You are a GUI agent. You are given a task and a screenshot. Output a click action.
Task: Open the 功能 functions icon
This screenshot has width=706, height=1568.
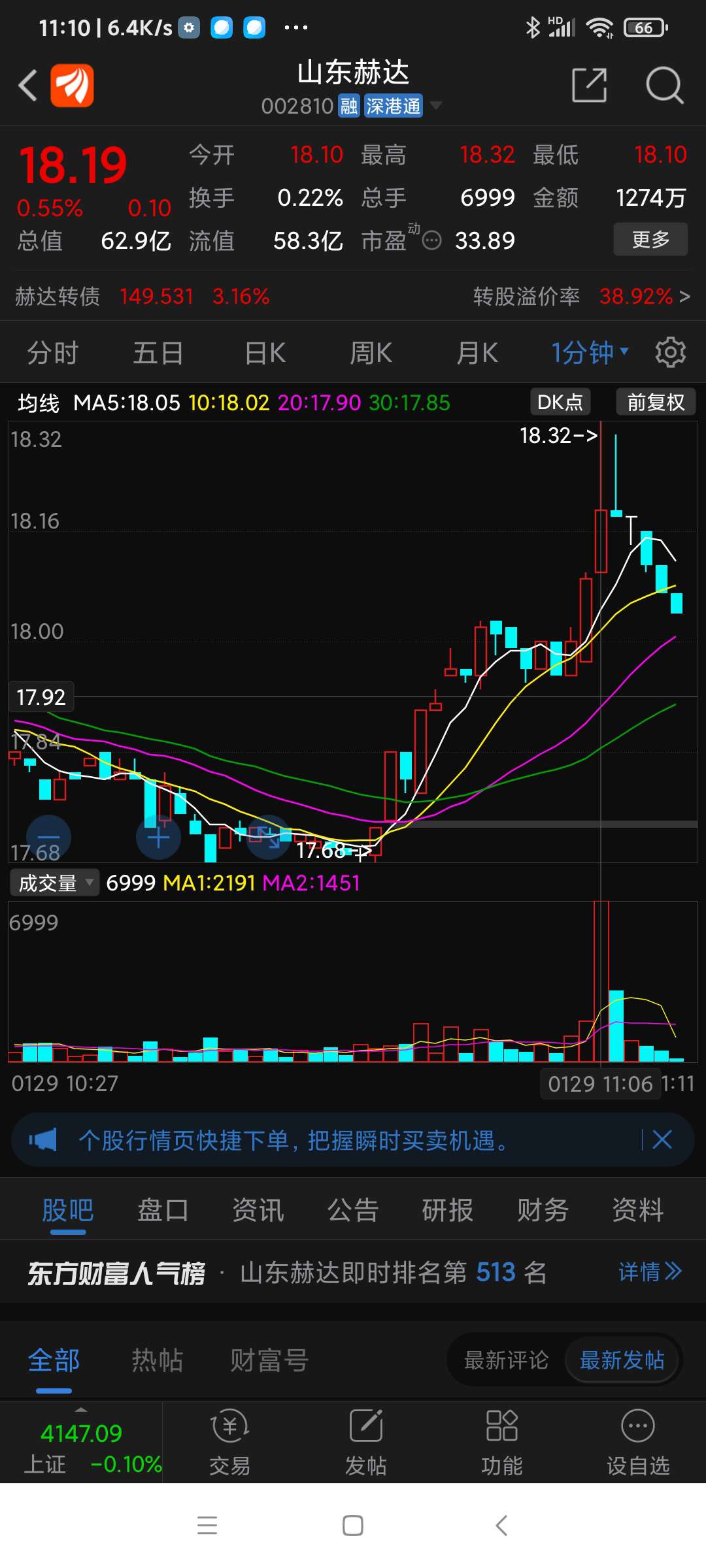[502, 1443]
